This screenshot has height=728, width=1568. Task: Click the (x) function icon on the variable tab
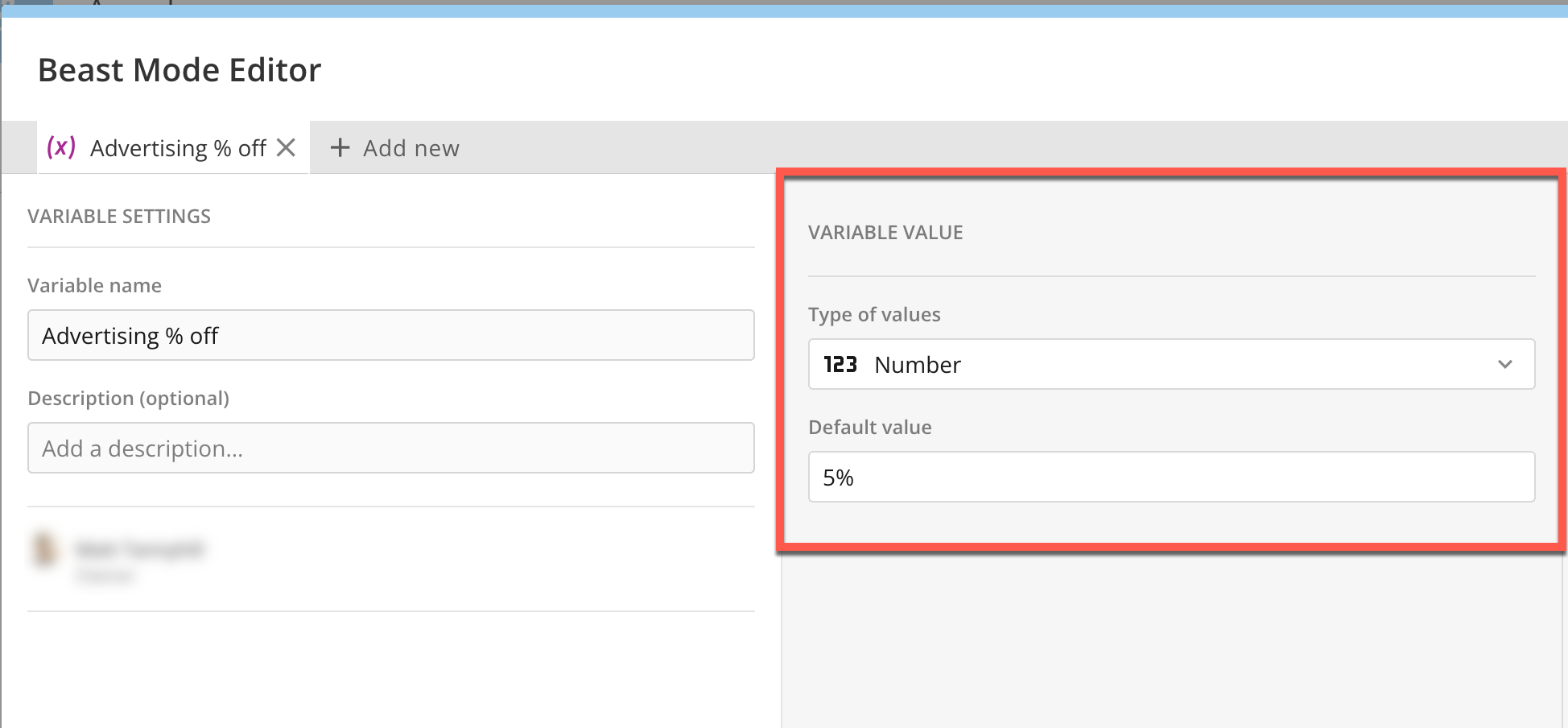click(x=62, y=147)
